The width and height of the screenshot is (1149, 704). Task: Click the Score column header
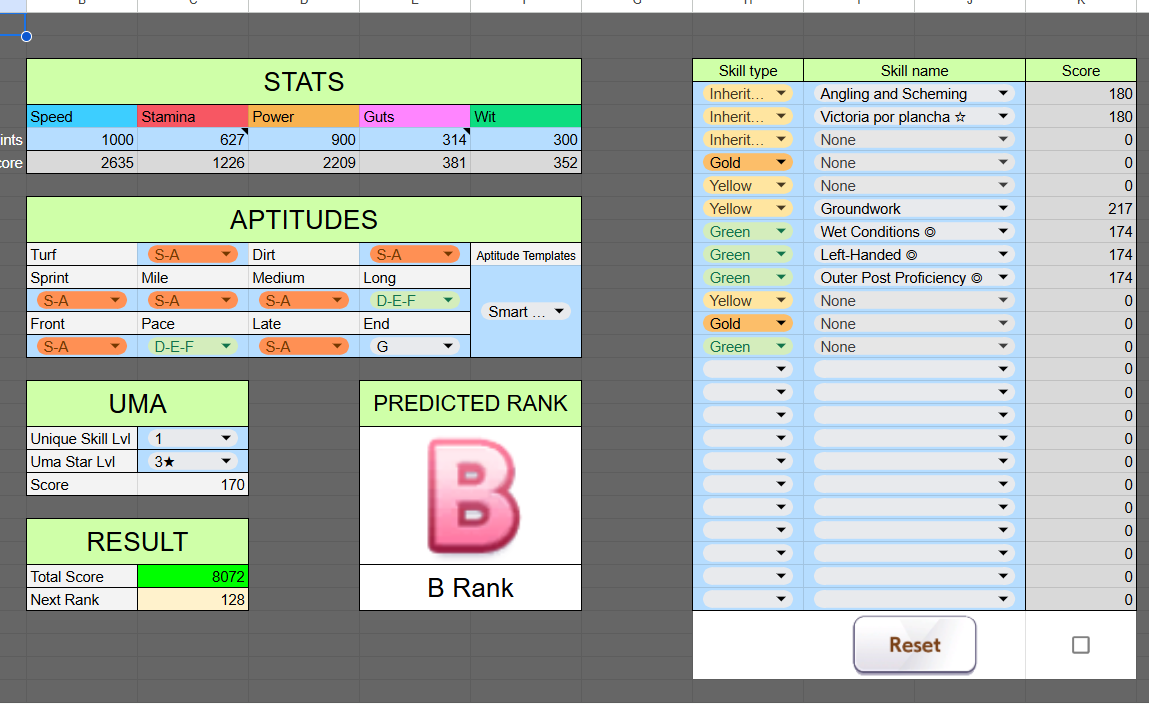click(x=1081, y=70)
